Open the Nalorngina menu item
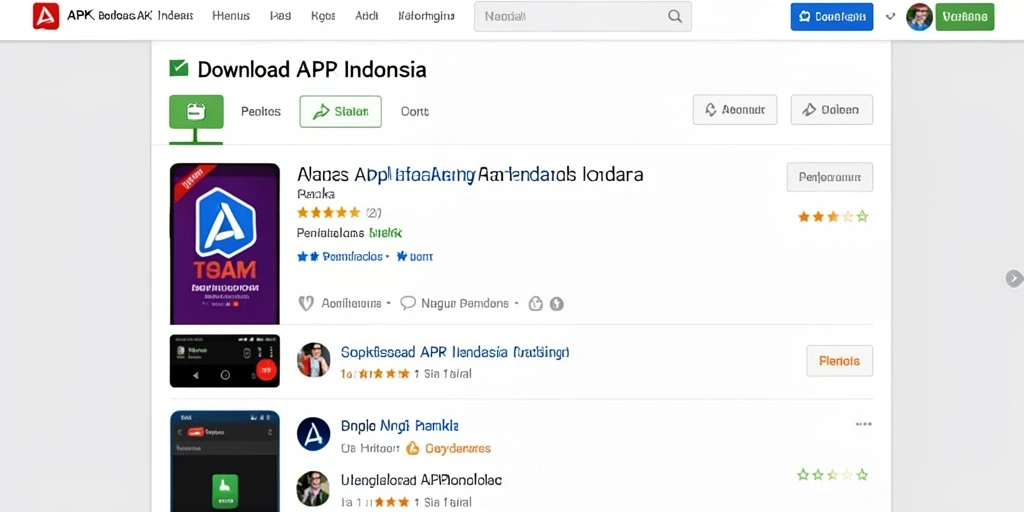The image size is (1024, 512). pos(426,16)
